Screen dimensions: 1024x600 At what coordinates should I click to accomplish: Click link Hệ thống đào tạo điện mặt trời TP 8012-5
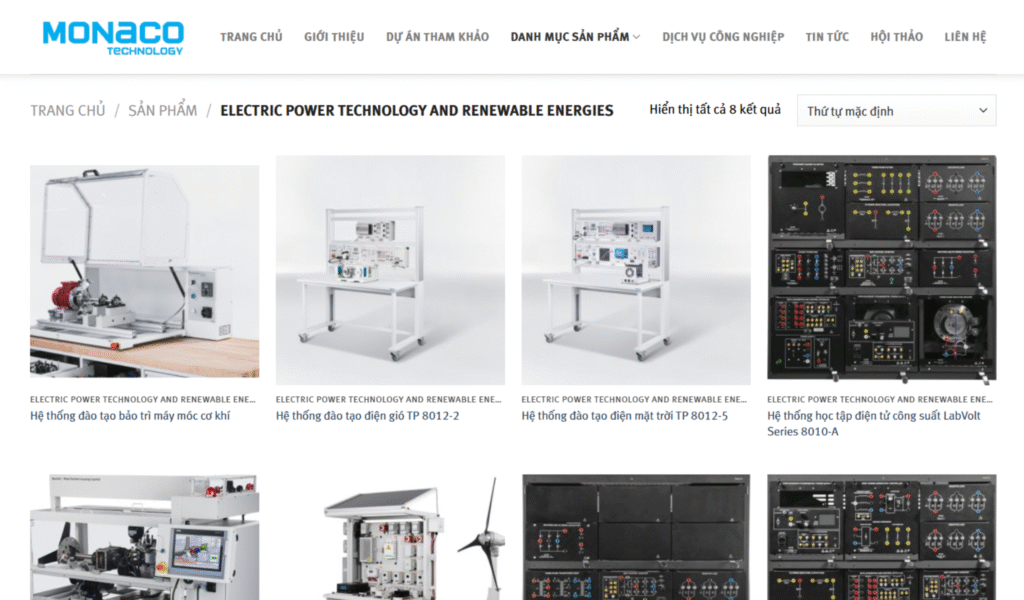point(624,416)
